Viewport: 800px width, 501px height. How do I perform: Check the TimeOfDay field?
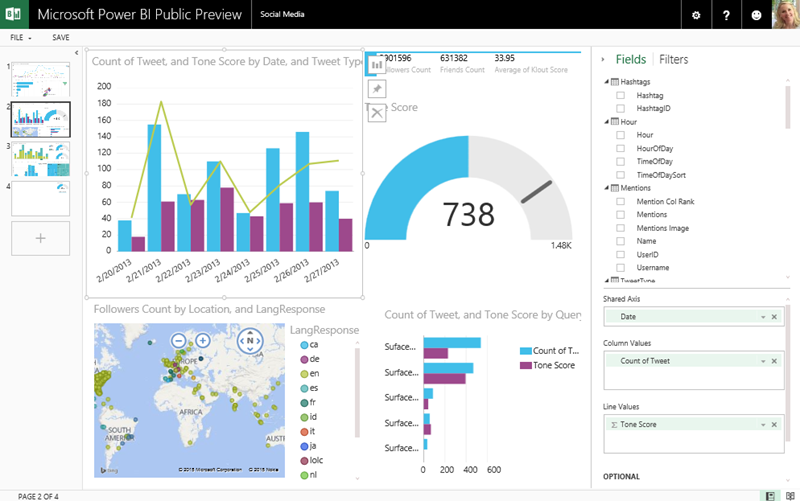coord(620,161)
